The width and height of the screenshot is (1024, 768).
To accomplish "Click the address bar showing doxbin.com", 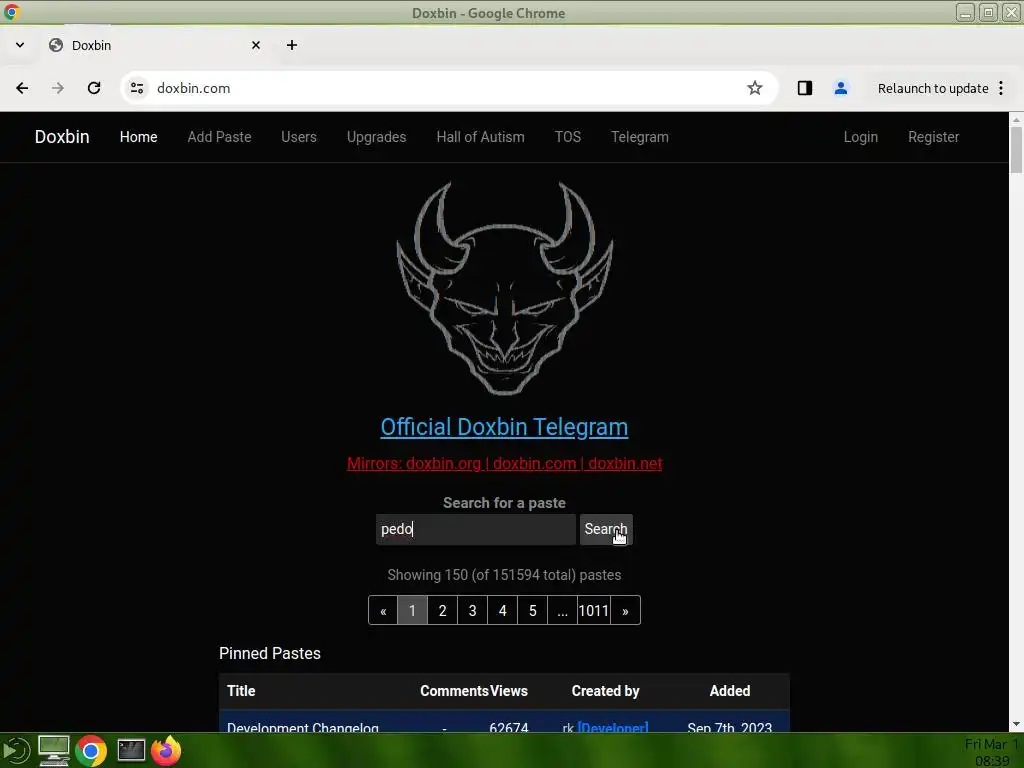I will [451, 88].
